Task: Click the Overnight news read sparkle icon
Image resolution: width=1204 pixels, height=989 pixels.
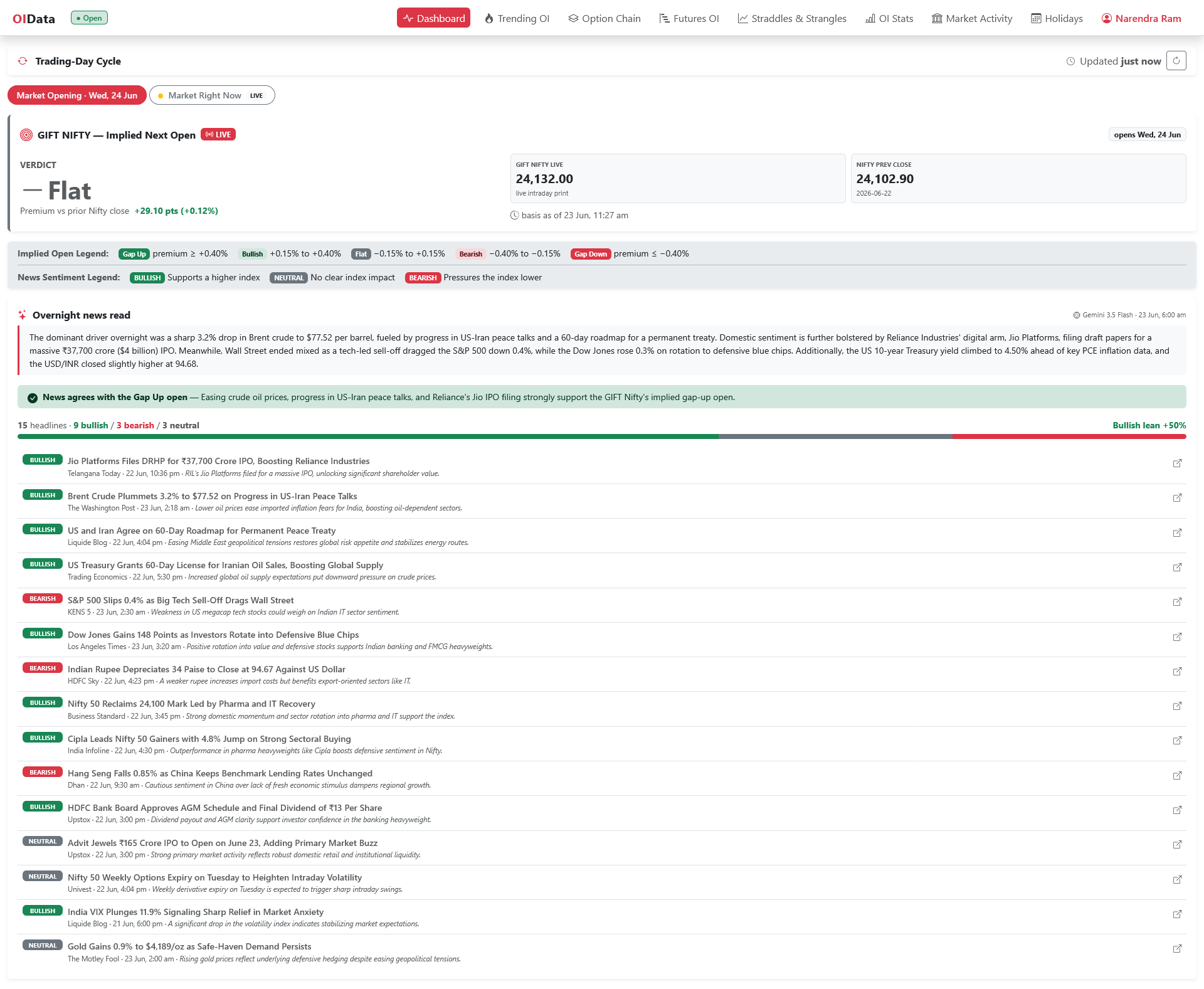Action: pos(23,315)
